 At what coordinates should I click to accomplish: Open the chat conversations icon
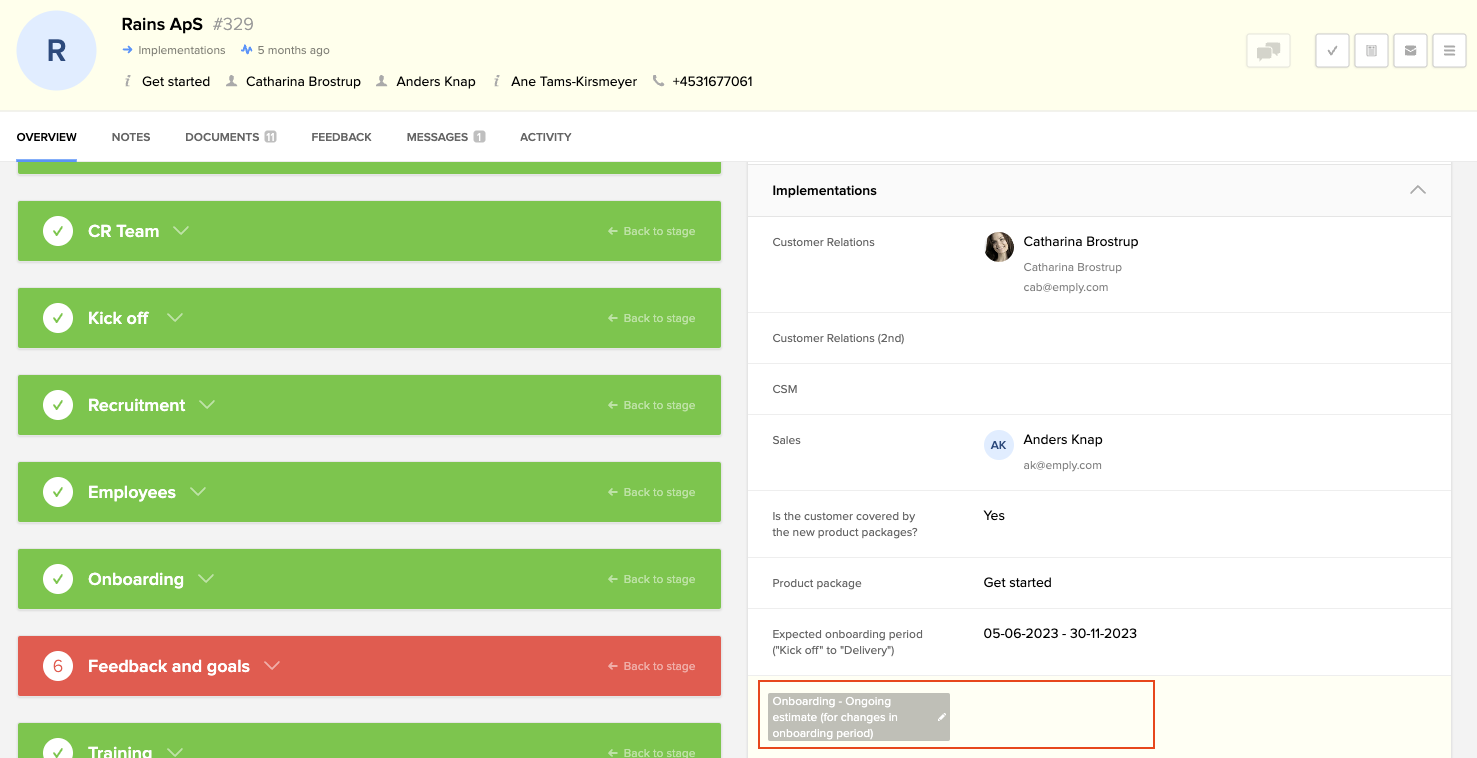tap(1268, 51)
